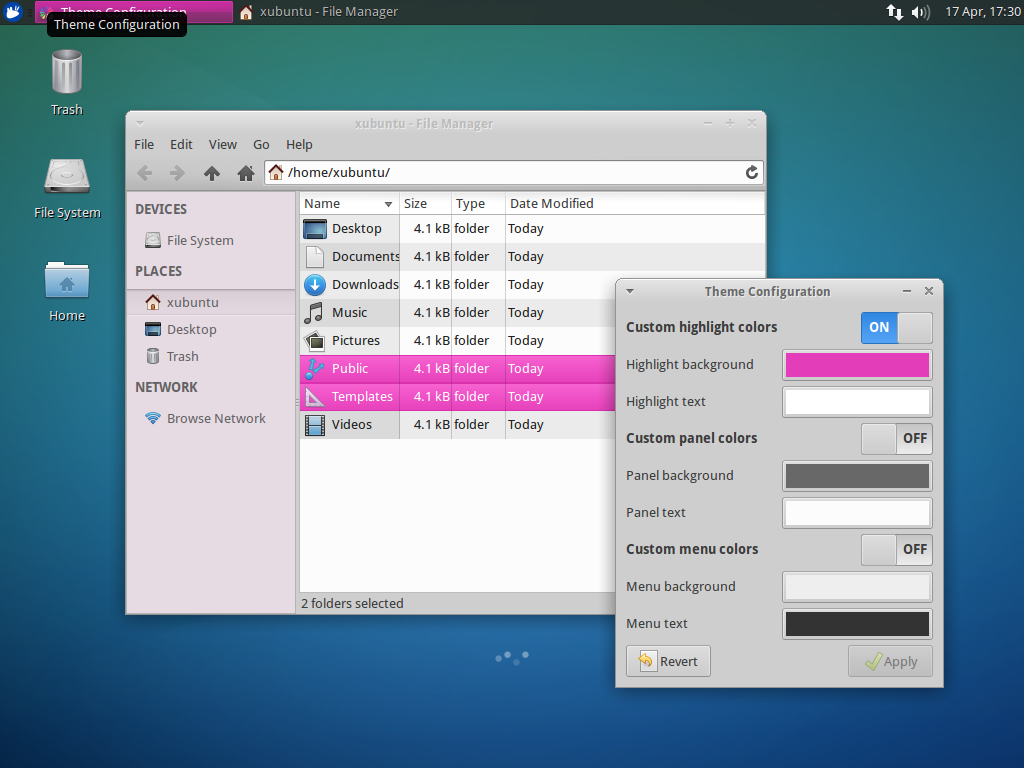Click the reload icon in the location bar

click(752, 172)
